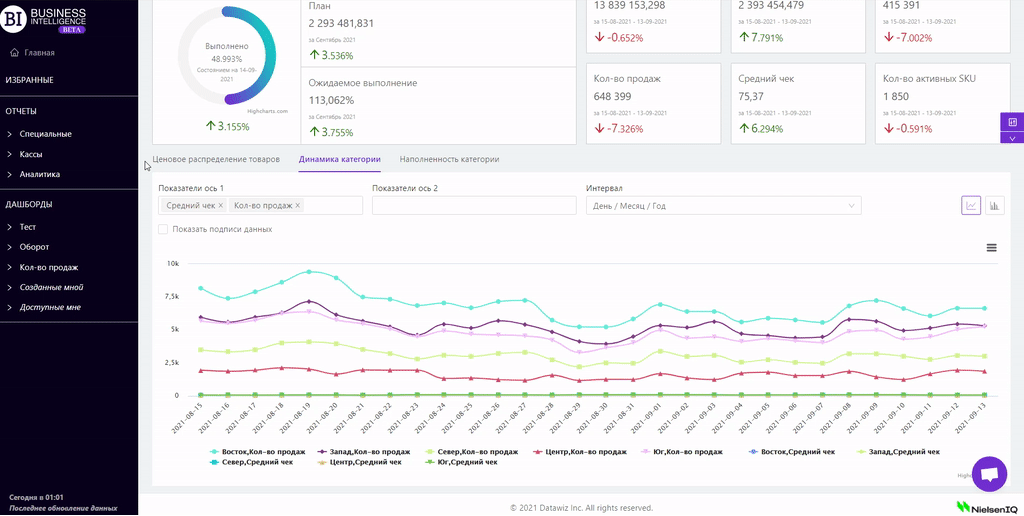Open the Интервал dropdown

coord(722,205)
